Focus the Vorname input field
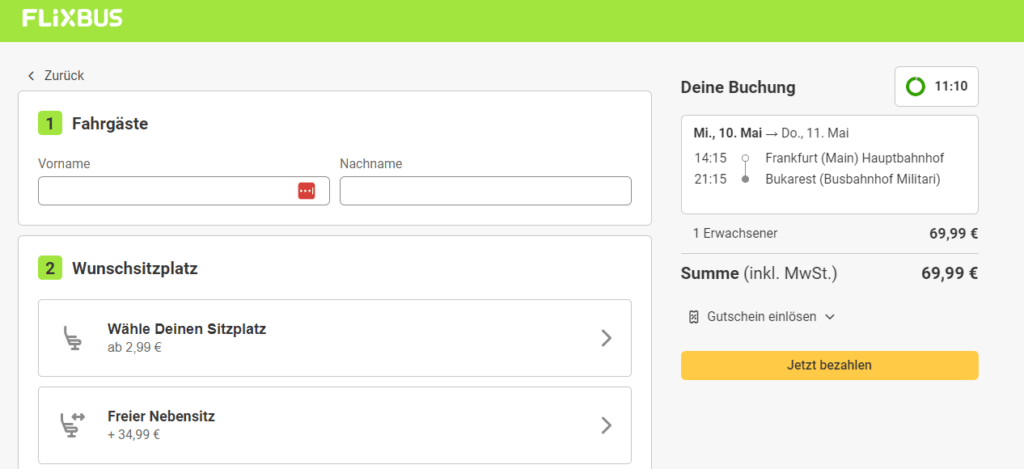 click(184, 191)
